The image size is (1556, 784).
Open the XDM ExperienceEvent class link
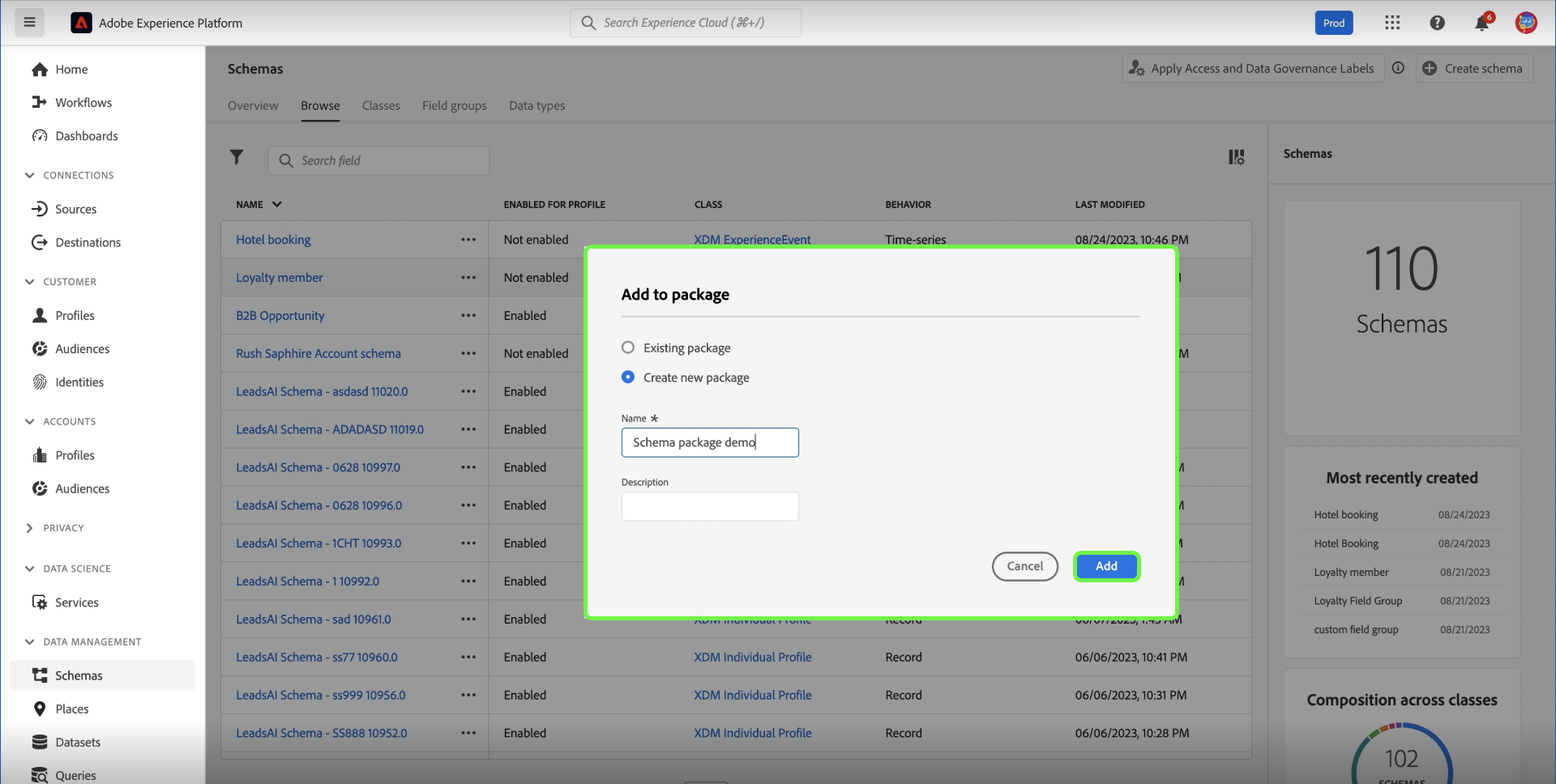click(x=752, y=240)
